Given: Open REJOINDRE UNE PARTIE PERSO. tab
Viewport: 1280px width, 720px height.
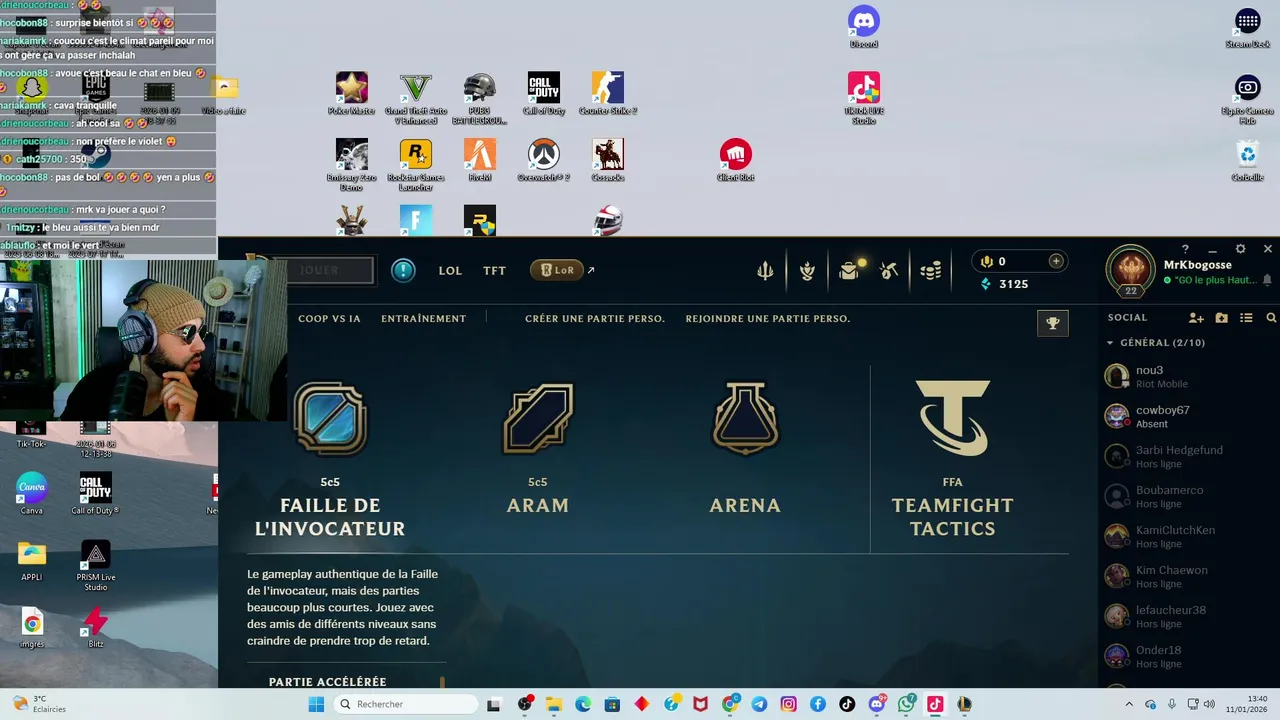Looking at the screenshot, I should pyautogui.click(x=767, y=318).
